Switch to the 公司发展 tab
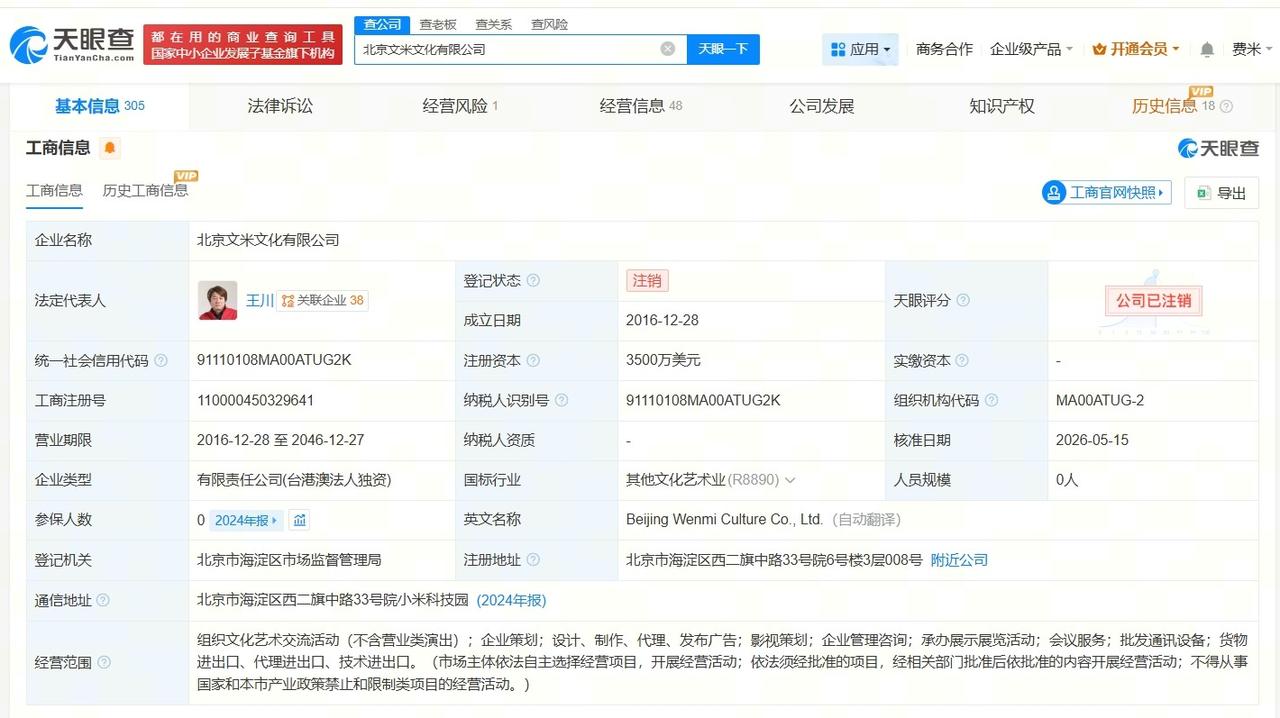This screenshot has height=718, width=1280. [x=822, y=106]
